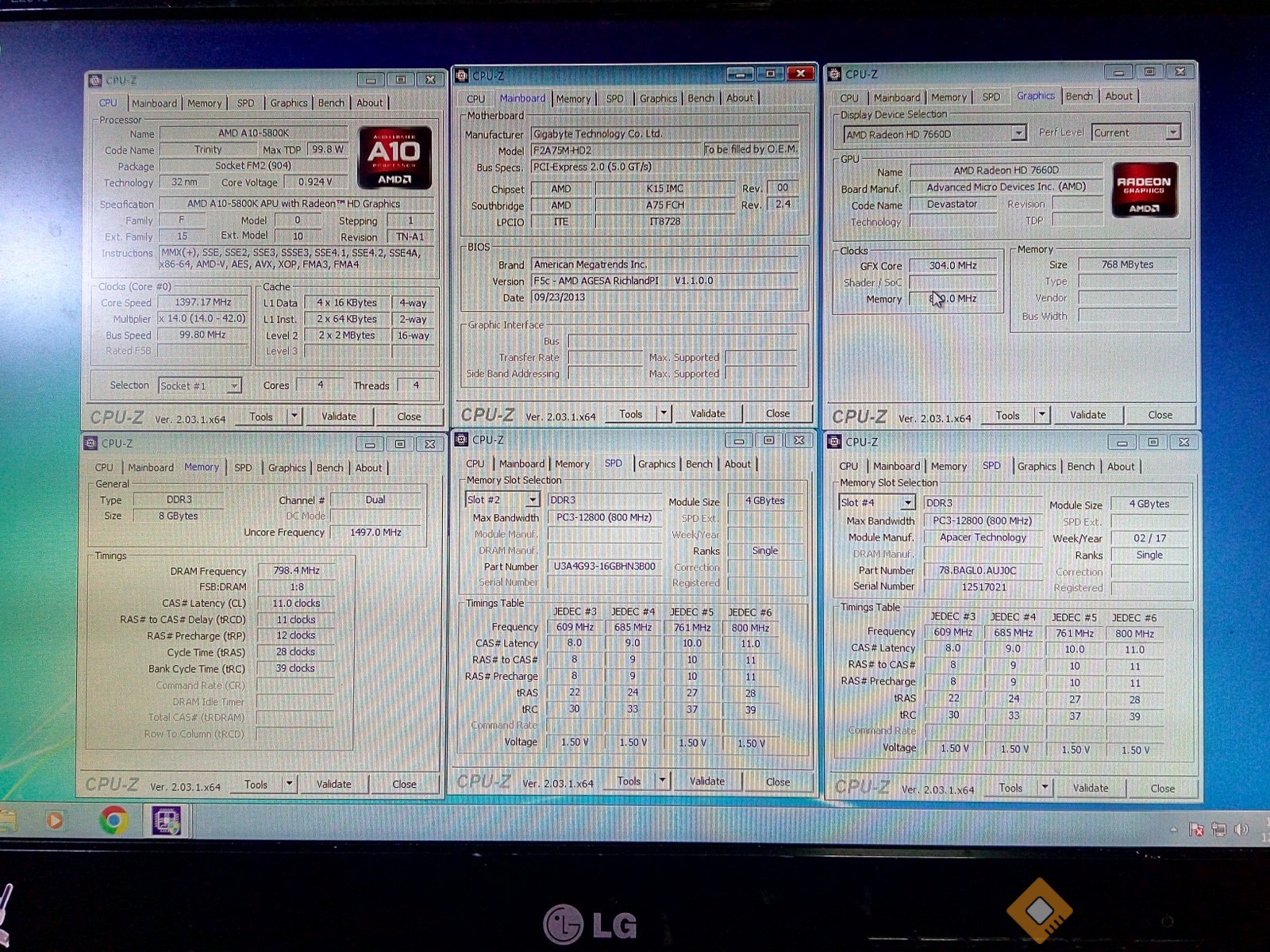Open the CPU-Z taskbar icon
The height and width of the screenshot is (952, 1270).
[167, 820]
